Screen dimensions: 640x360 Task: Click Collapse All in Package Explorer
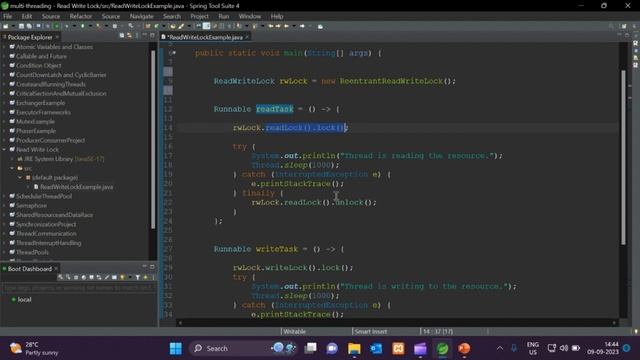click(122, 36)
